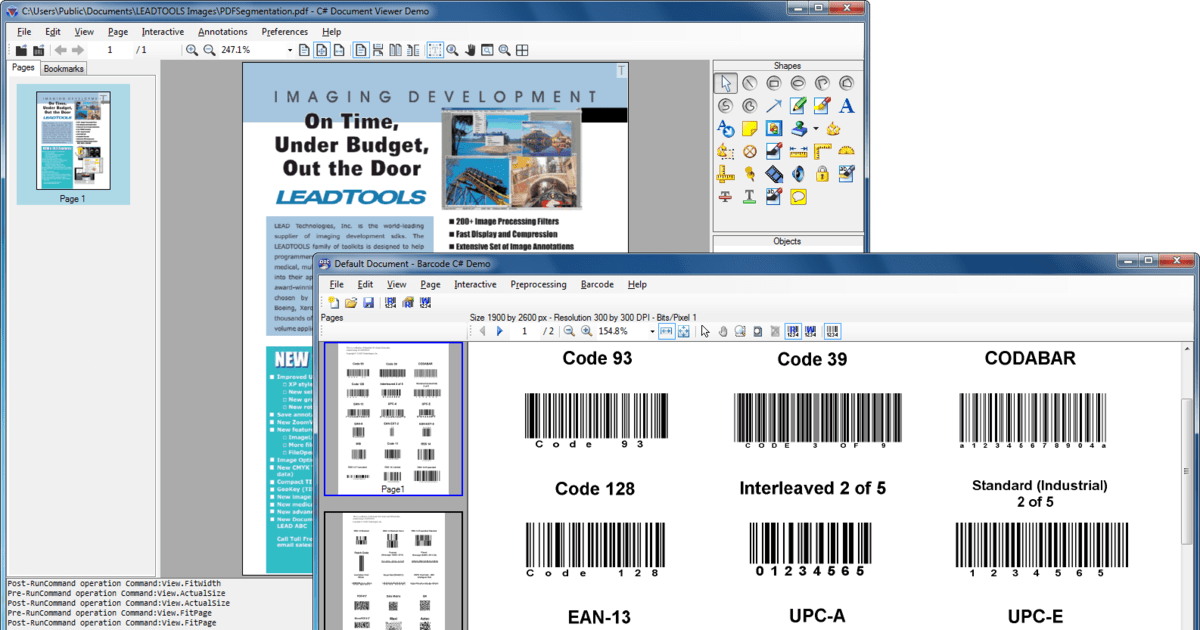Viewport: 1200px width, 630px height.
Task: Toggle Fit Width mode in the Barcode demo toolbar
Action: (x=665, y=332)
